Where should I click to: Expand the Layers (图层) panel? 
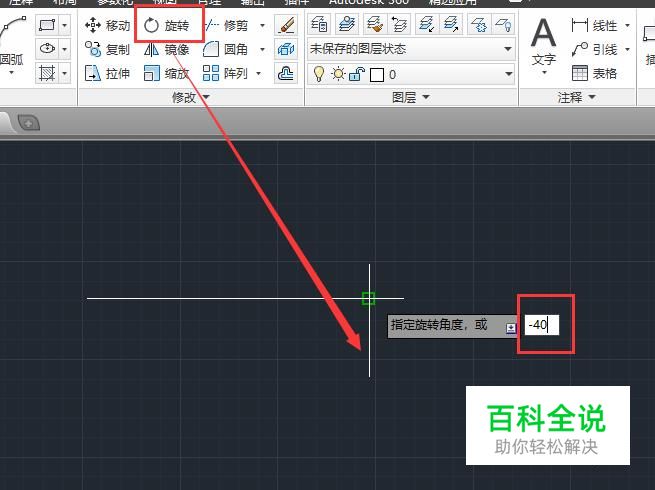(411, 97)
